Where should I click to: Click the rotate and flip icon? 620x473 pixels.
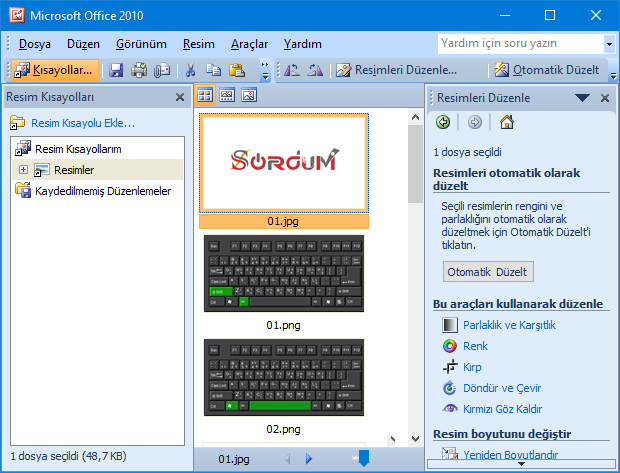click(450, 388)
